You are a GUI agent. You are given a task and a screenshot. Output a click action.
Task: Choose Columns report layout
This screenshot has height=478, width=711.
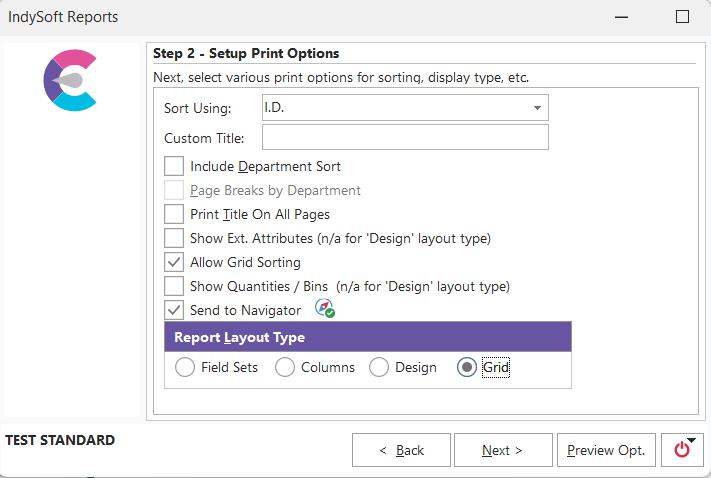click(285, 367)
